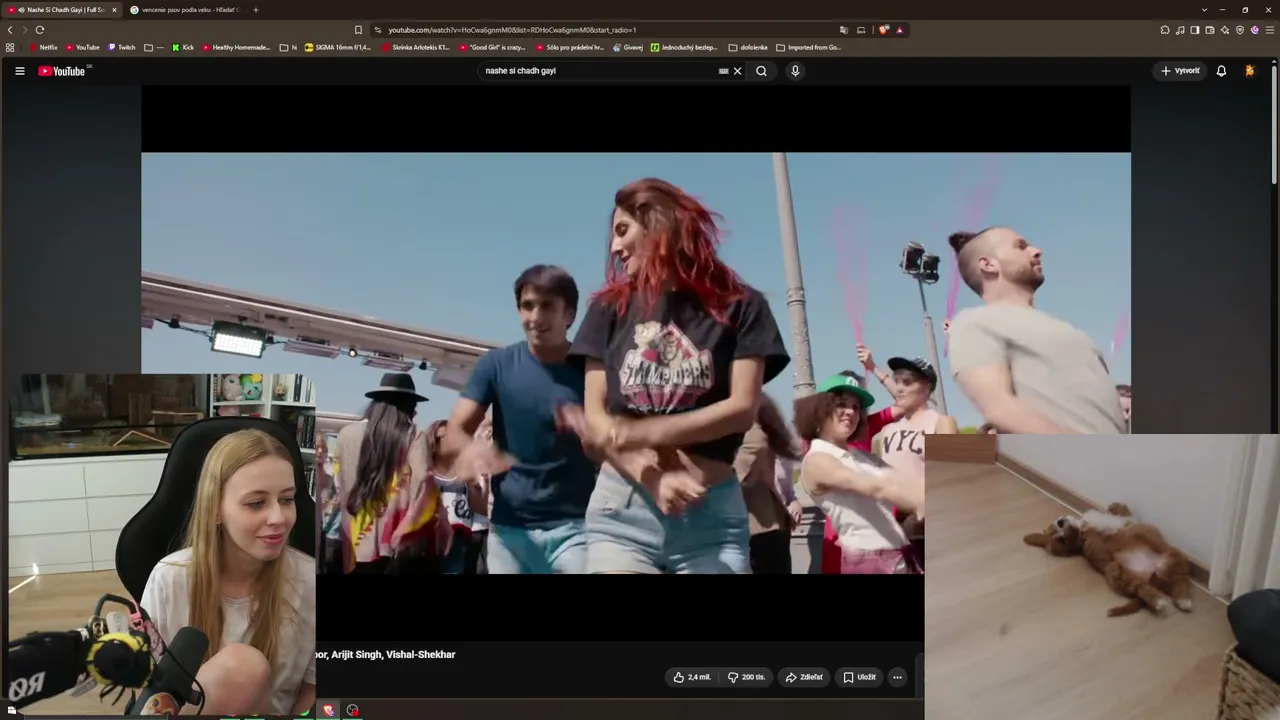
Task: Open the tab search dropdown chevron
Action: pyautogui.click(x=1204, y=10)
